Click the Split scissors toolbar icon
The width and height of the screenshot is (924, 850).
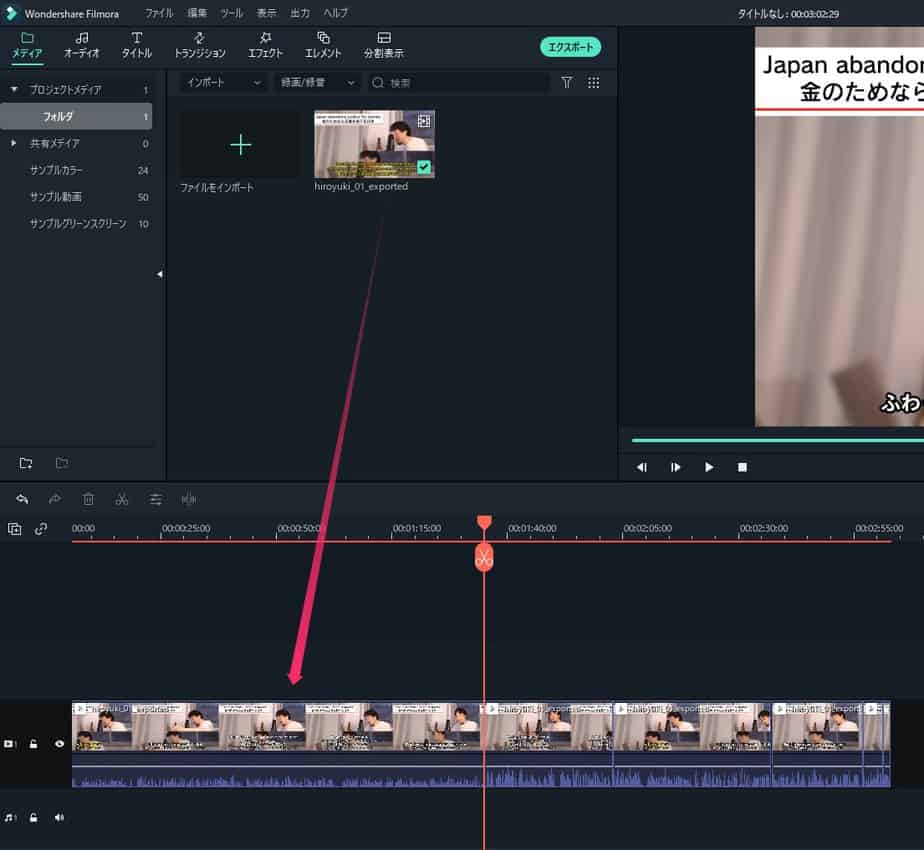[122, 499]
